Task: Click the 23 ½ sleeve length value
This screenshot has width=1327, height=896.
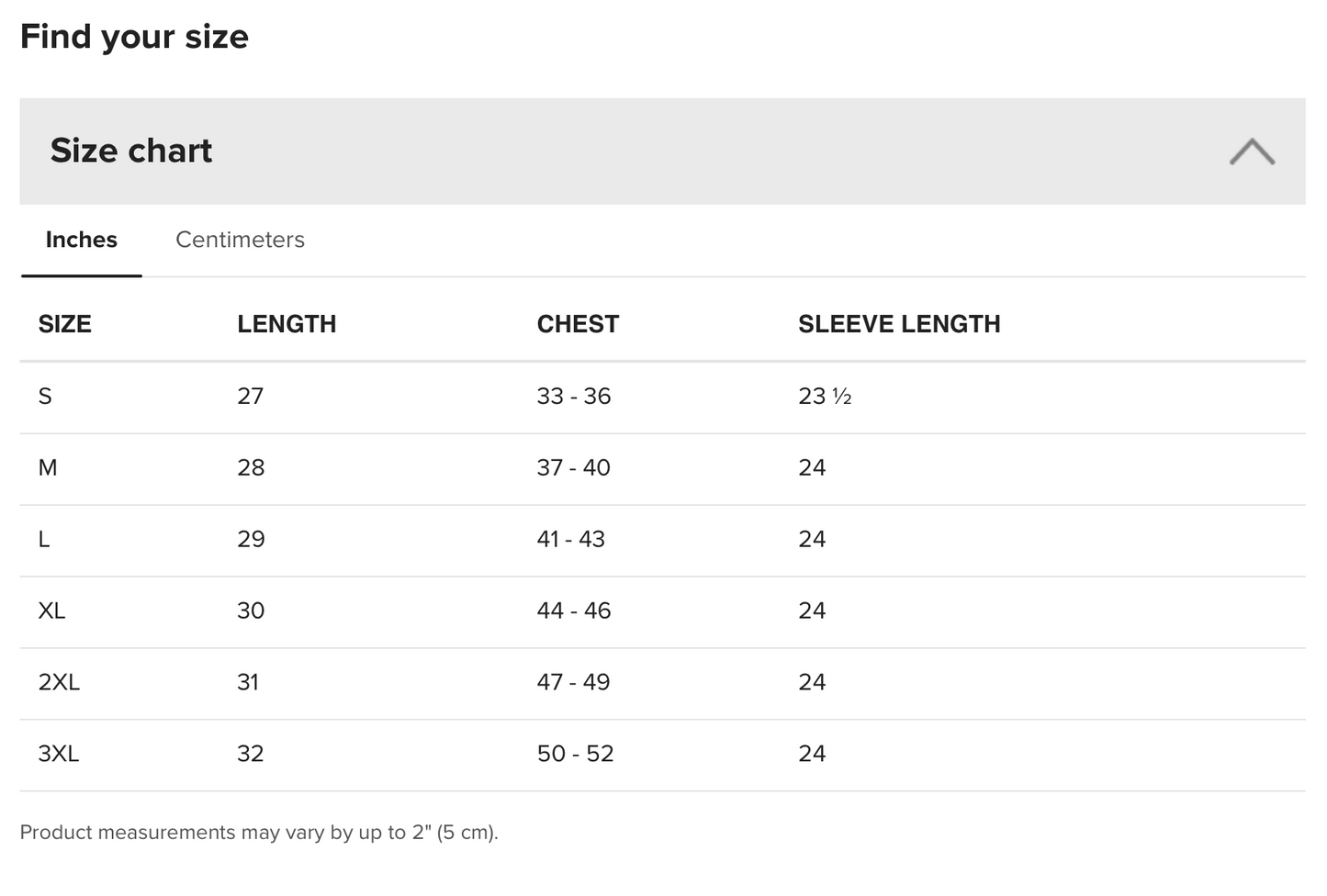Action: pyautogui.click(x=825, y=396)
